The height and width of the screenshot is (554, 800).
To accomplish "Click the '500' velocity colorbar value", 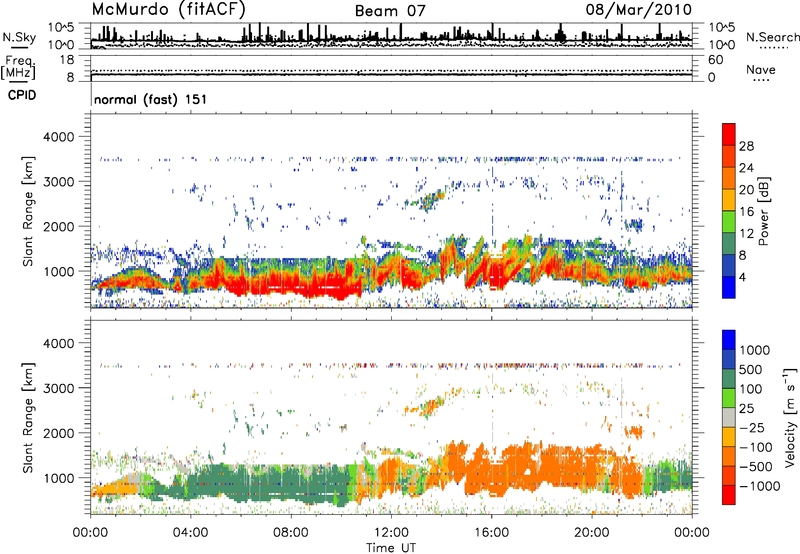I will (751, 370).
